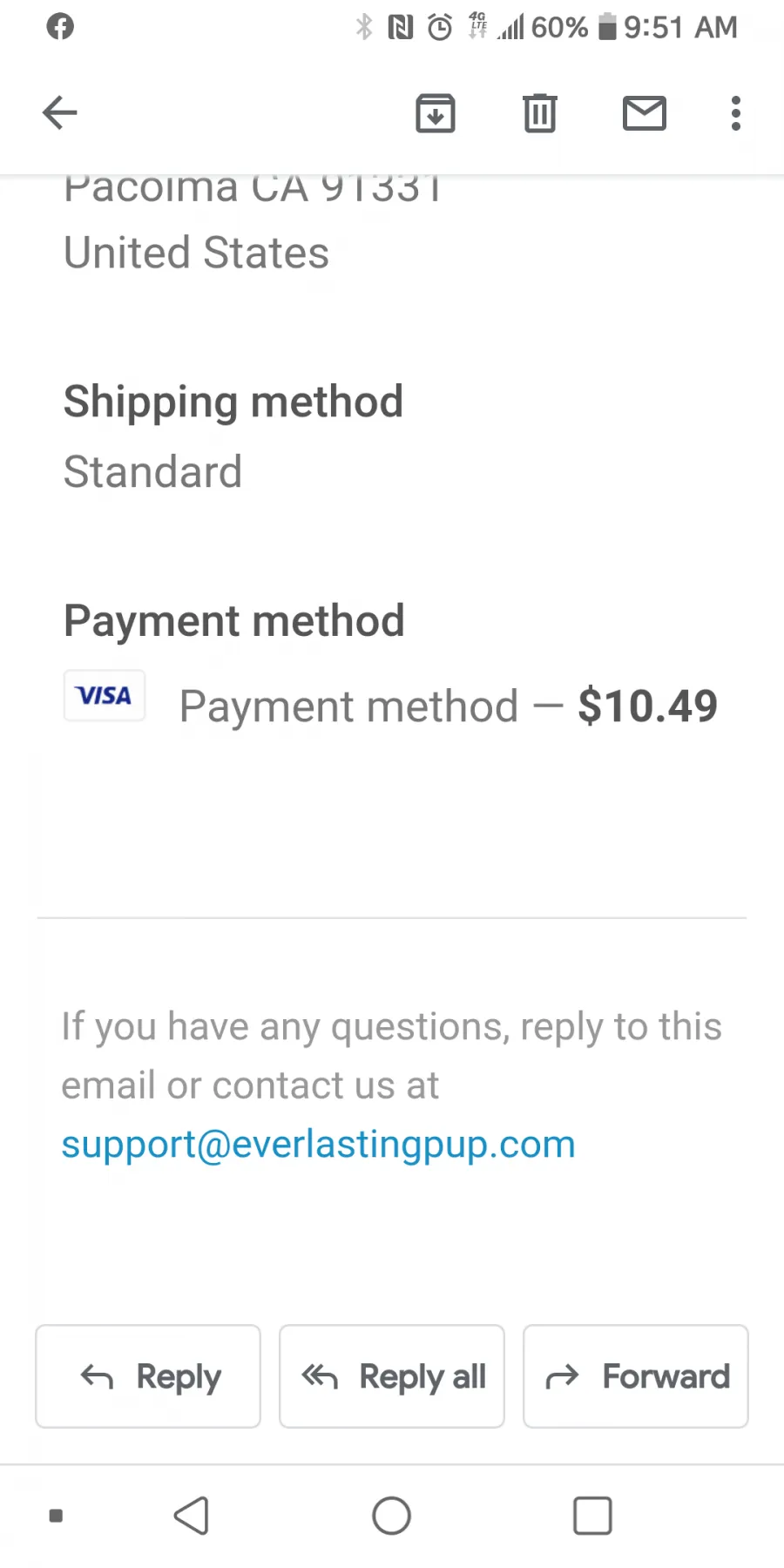784x1568 pixels.
Task: Tap the $10.49 payment amount
Action: point(648,706)
